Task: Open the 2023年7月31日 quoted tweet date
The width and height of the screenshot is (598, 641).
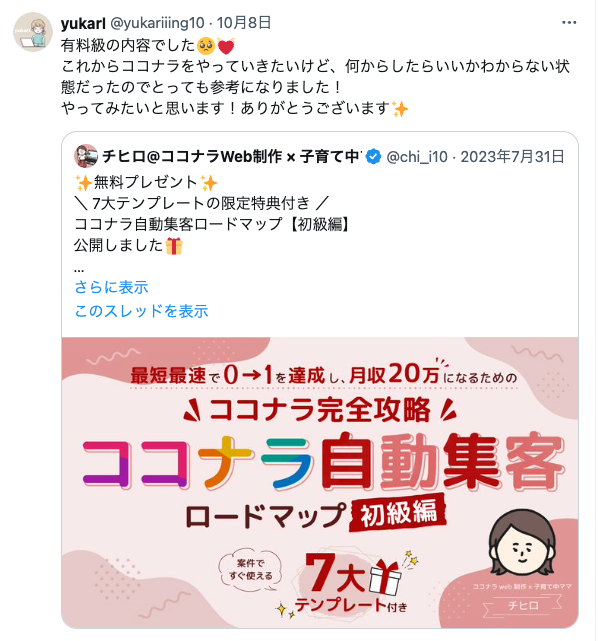Action: (513, 157)
